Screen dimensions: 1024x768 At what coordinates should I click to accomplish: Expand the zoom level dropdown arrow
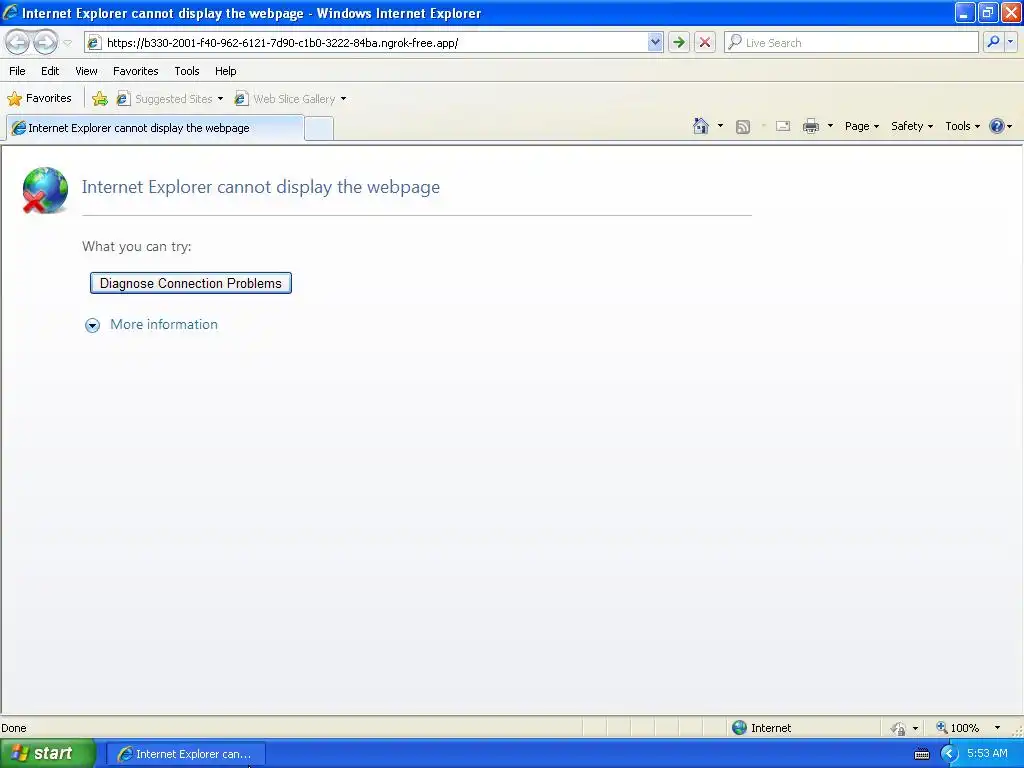pyautogui.click(x=997, y=728)
